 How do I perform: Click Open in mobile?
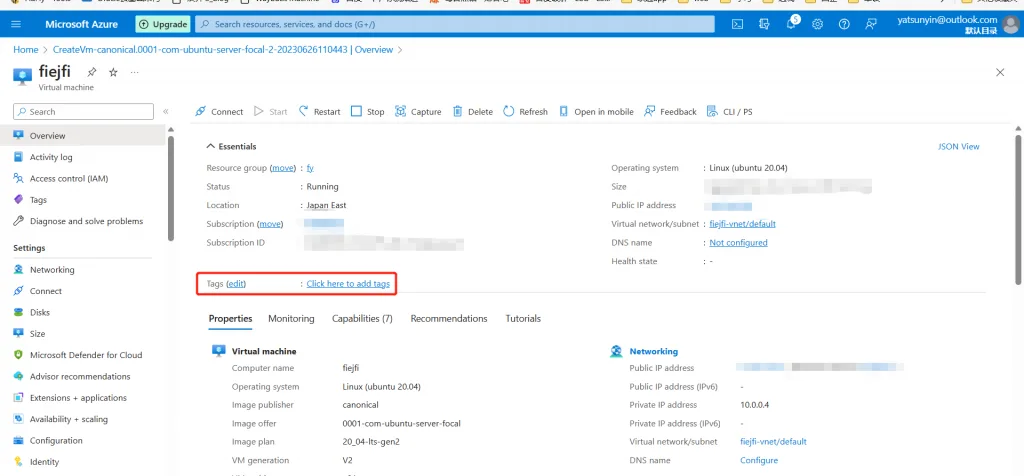click(x=596, y=112)
